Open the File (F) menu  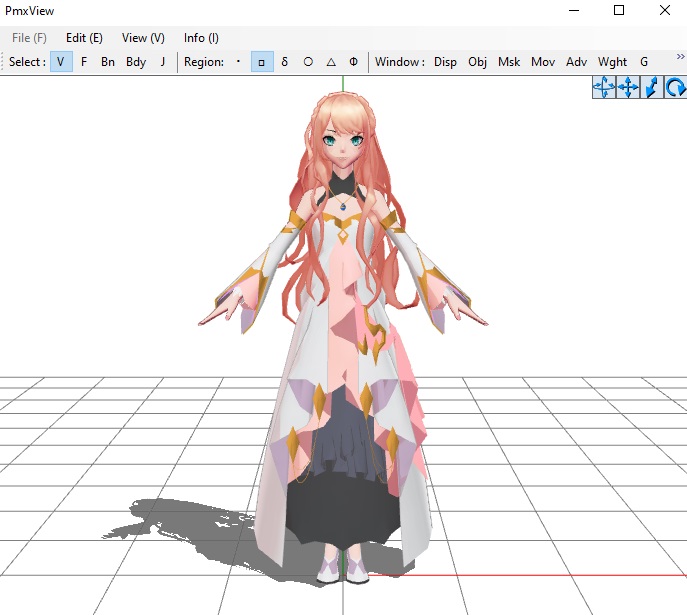(x=29, y=38)
